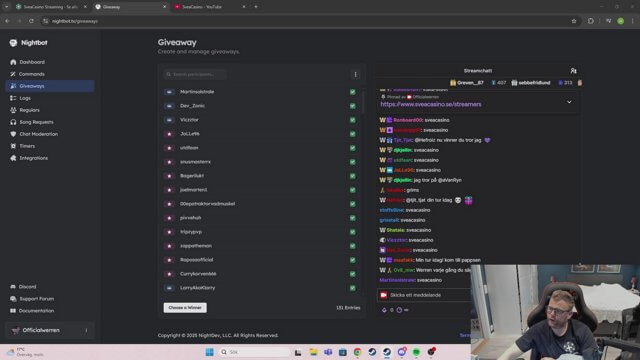Image resolution: width=640 pixels, height=360 pixels.
Task: Click the badge icon beside Martinsolstrale
Action: coord(169,92)
